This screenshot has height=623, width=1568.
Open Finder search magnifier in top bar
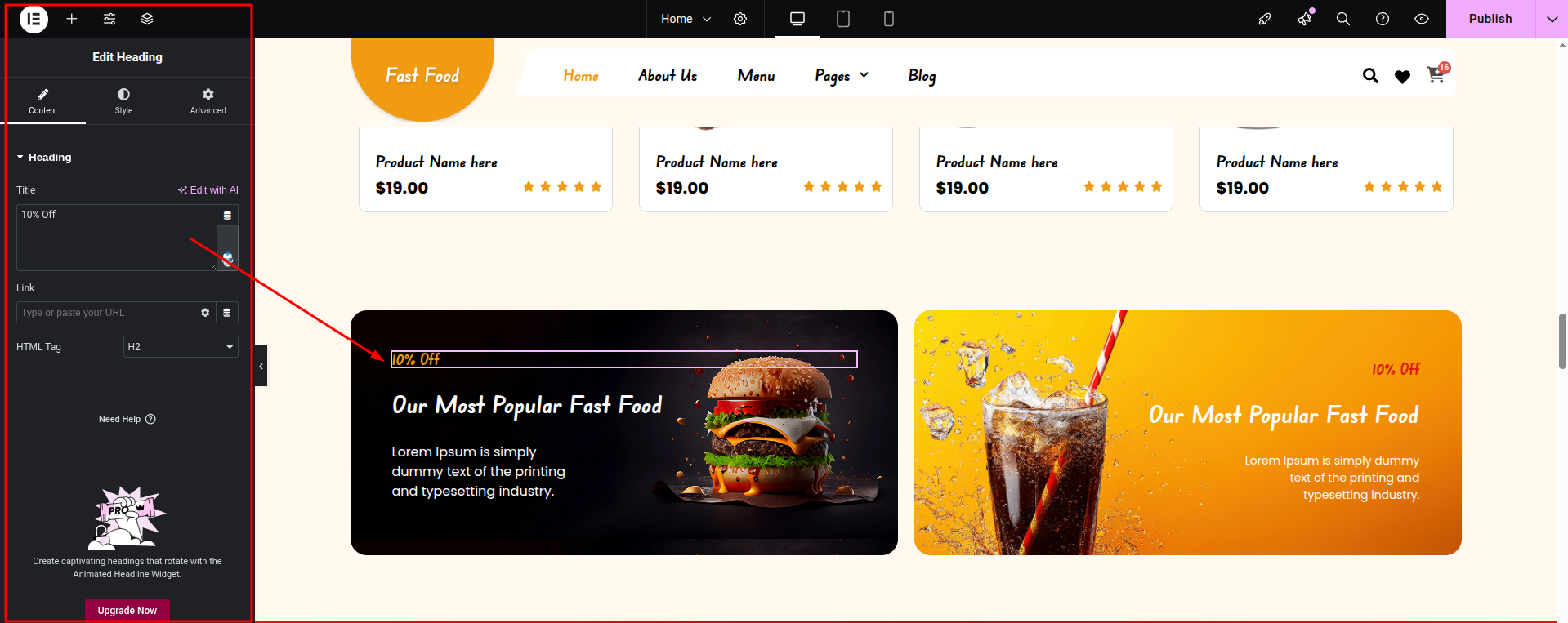pos(1342,19)
